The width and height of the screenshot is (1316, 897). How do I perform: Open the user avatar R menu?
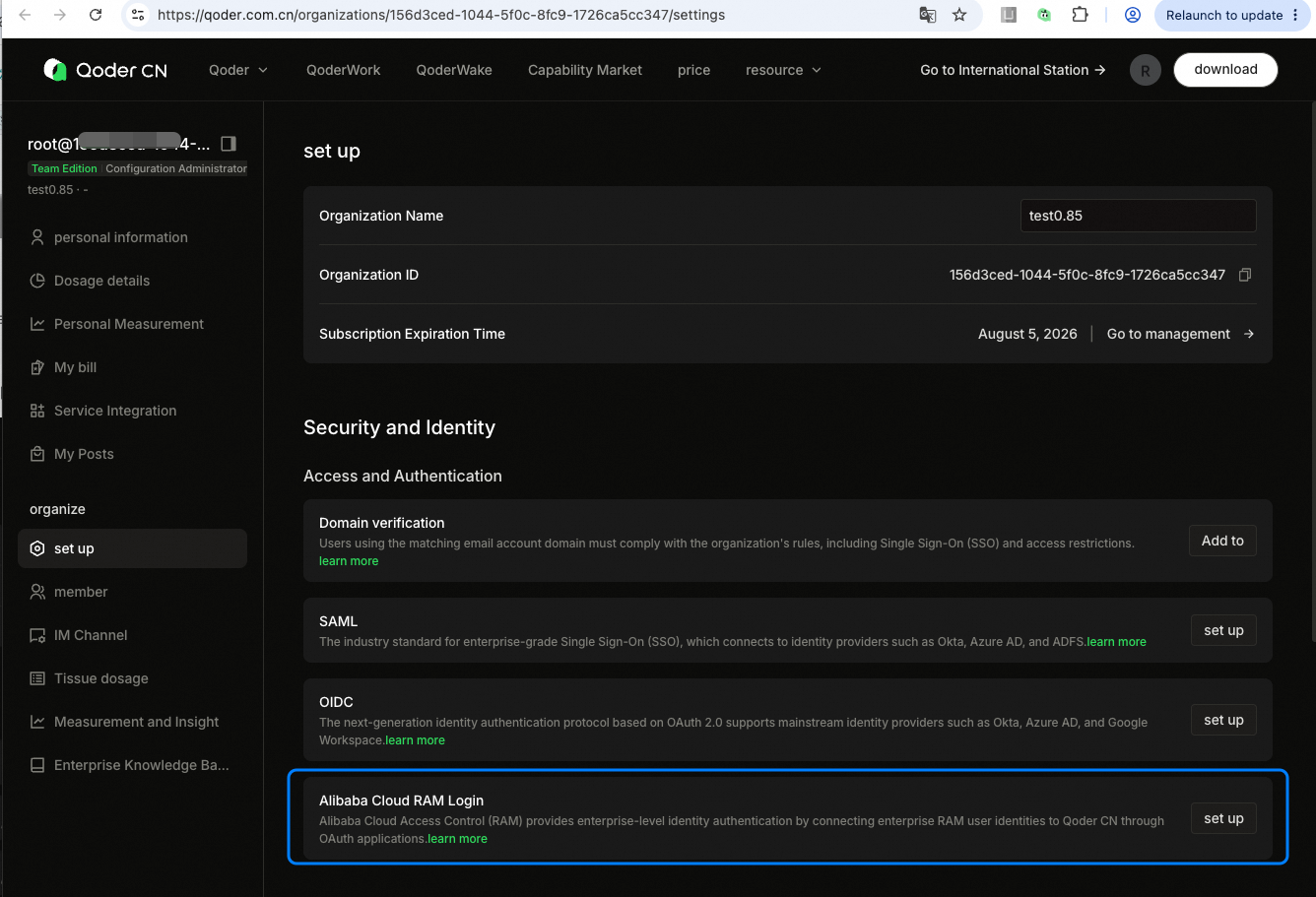[1145, 70]
